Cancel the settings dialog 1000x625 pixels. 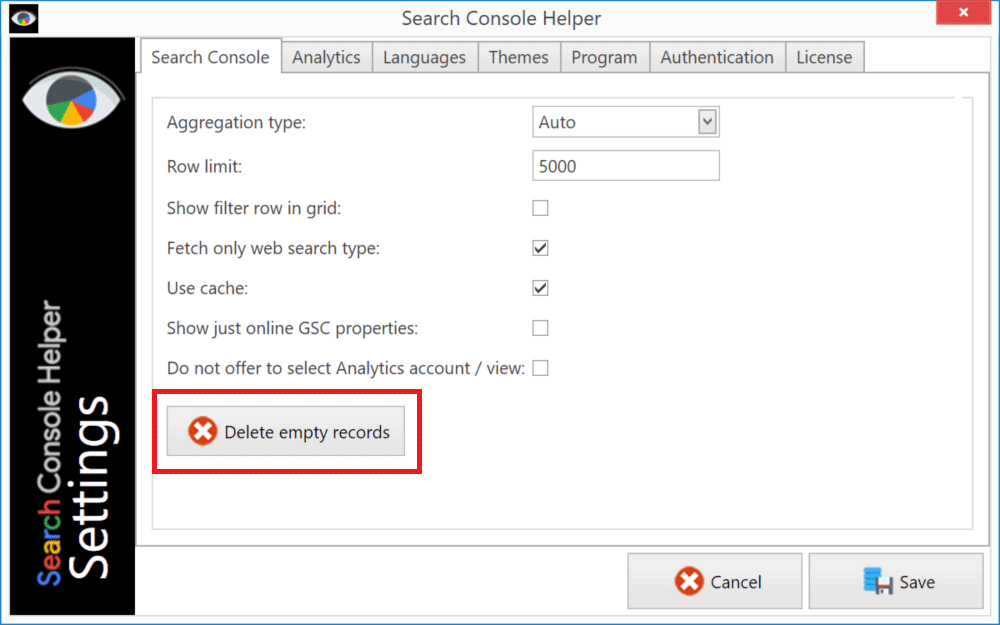[x=715, y=582]
